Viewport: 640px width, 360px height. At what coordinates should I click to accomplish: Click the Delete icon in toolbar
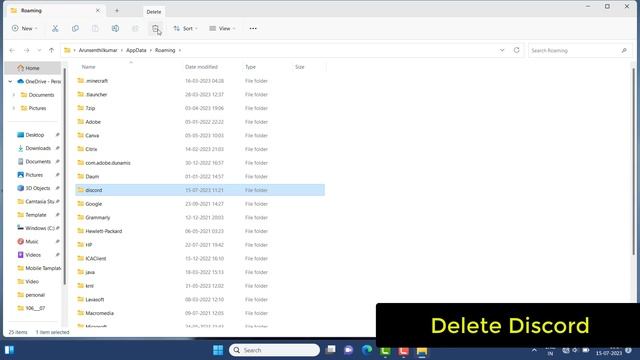coord(155,29)
